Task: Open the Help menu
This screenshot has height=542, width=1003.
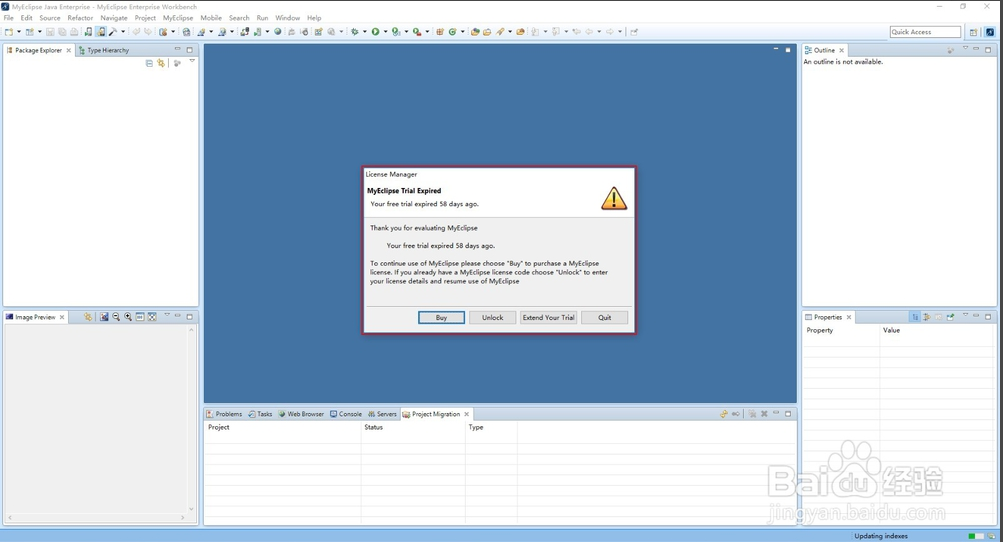Action: click(x=313, y=18)
